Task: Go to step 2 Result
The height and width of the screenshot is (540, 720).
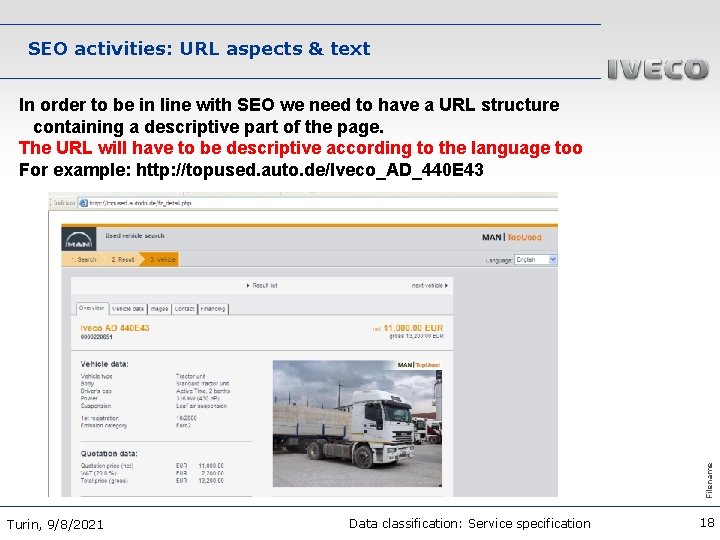Action: [123, 259]
